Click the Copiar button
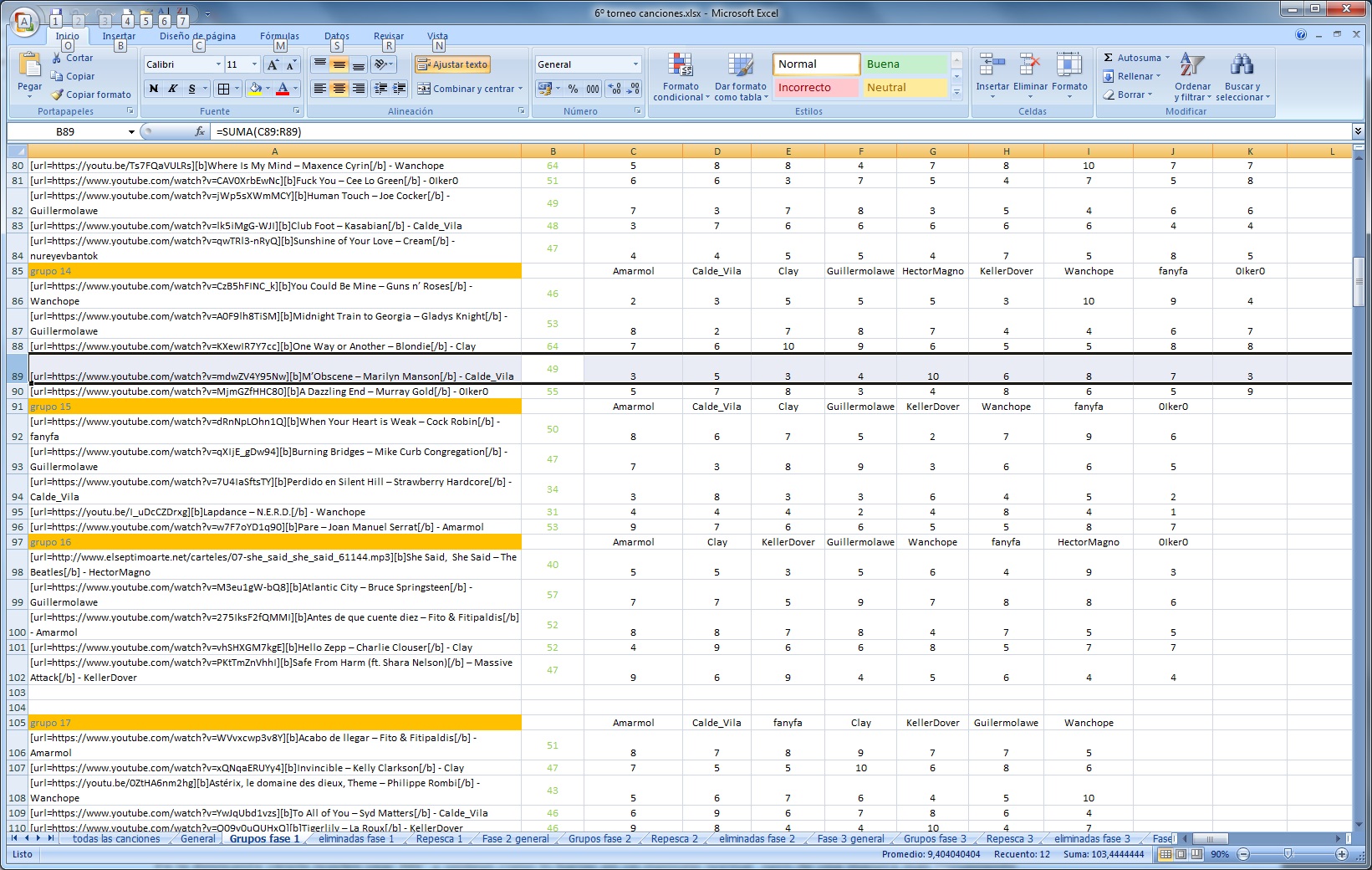1372x870 pixels. (x=73, y=76)
